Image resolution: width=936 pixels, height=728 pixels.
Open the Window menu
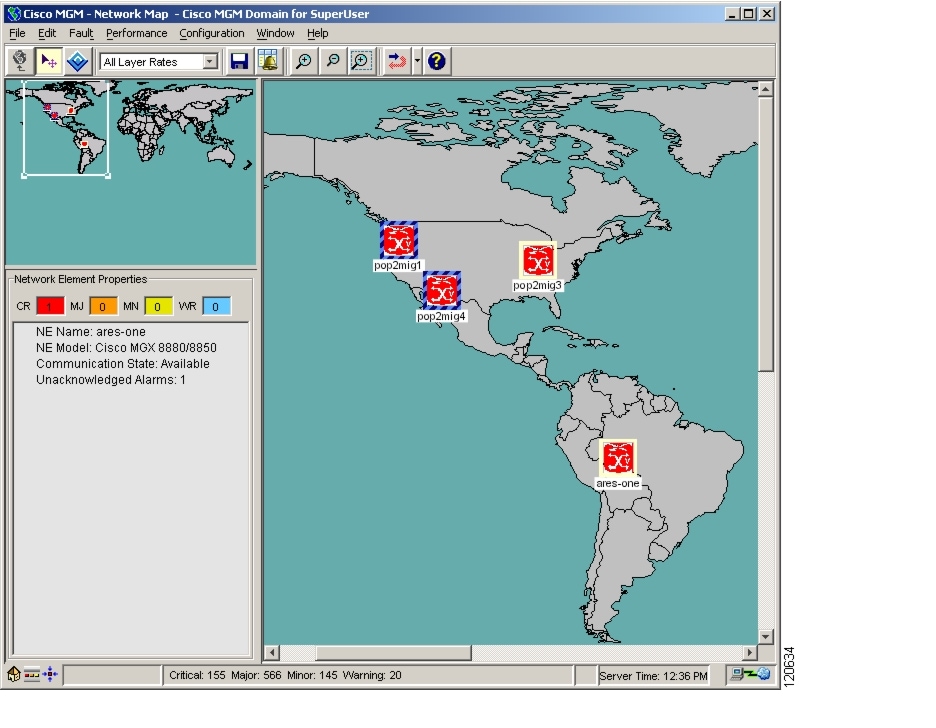[x=275, y=33]
